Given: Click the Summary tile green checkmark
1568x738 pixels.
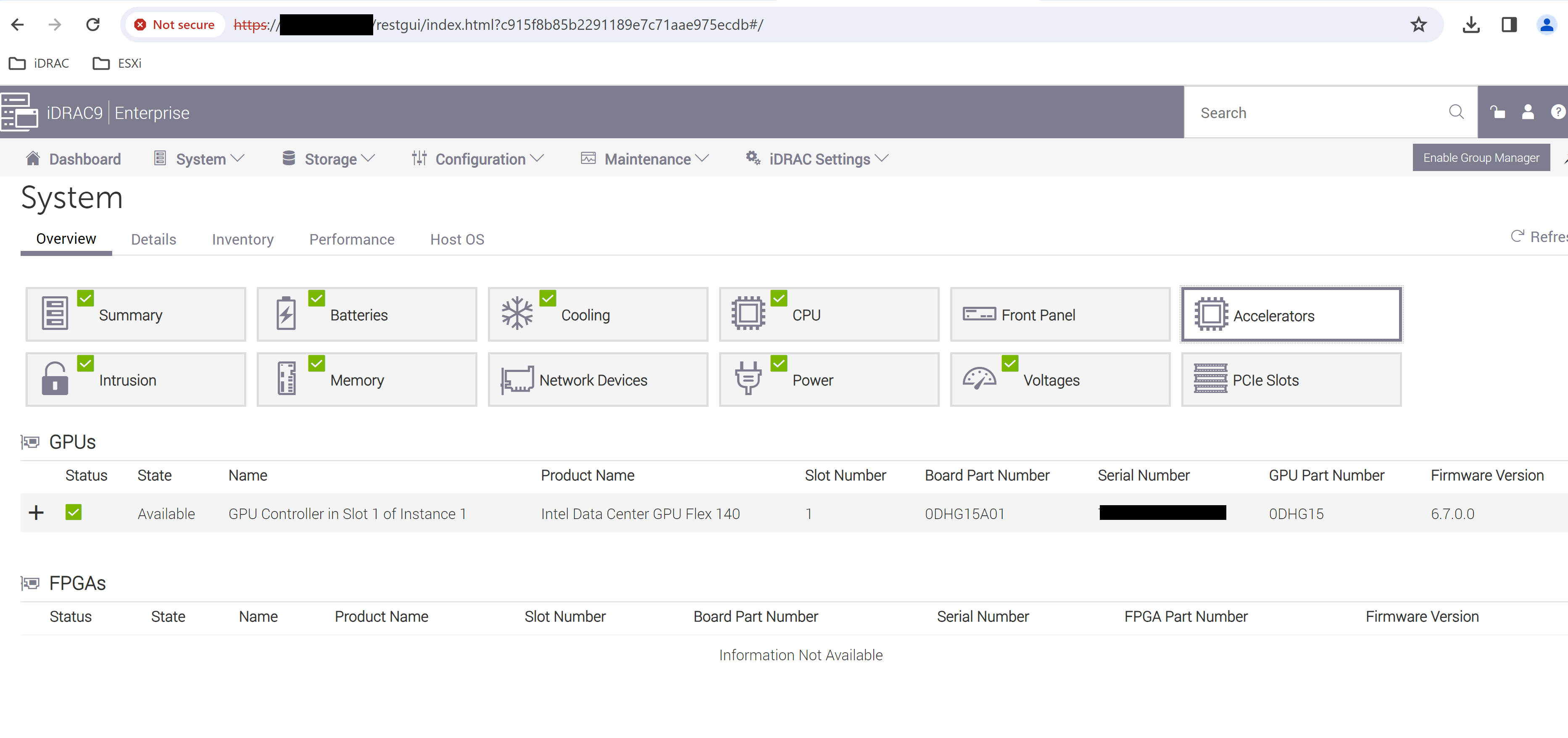Looking at the screenshot, I should click(x=86, y=298).
